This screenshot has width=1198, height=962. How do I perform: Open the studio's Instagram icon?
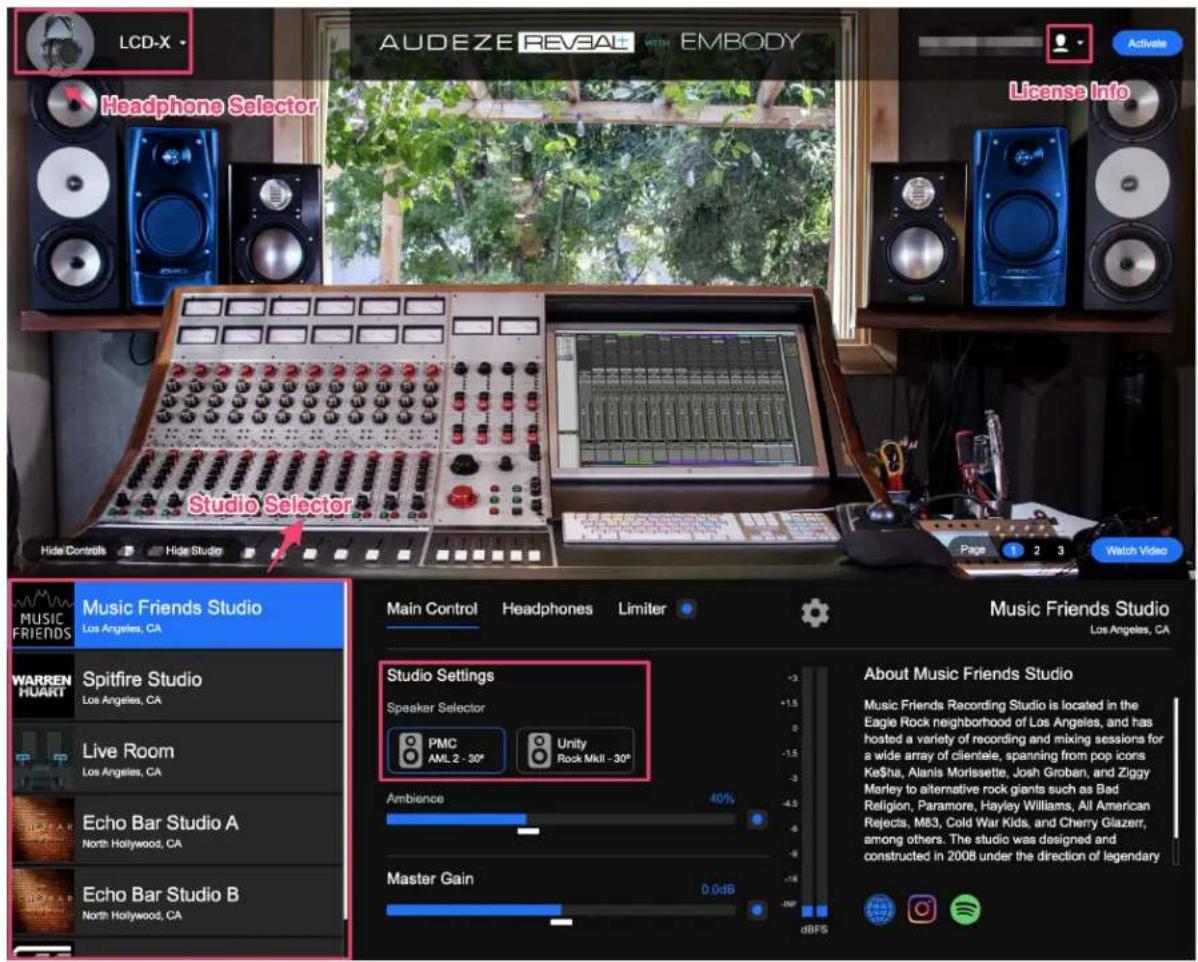click(922, 909)
